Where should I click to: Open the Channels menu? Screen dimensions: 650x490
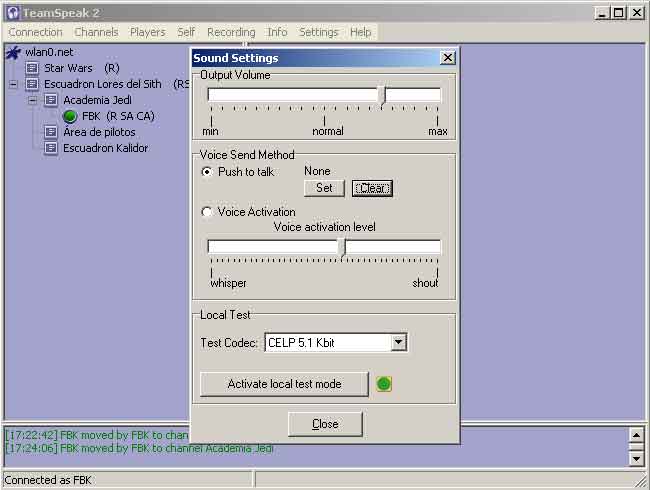96,32
